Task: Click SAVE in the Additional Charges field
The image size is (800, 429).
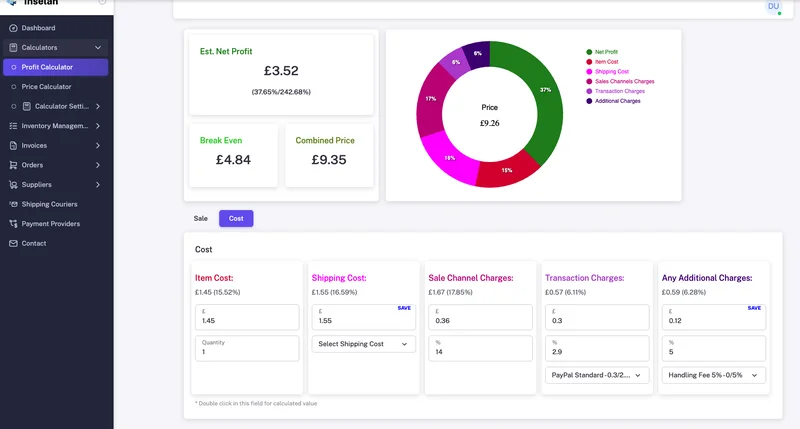Action: coord(754,308)
